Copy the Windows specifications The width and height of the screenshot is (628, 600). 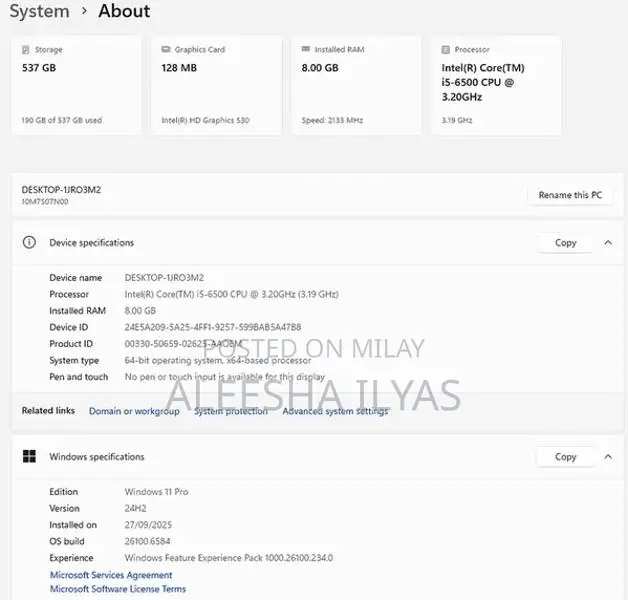click(565, 457)
